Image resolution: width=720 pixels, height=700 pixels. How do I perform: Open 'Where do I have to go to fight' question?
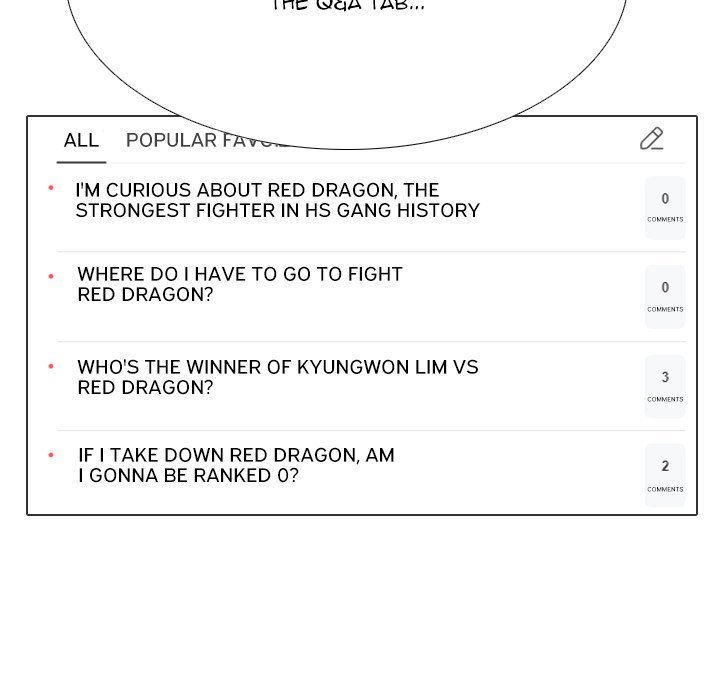point(240,284)
